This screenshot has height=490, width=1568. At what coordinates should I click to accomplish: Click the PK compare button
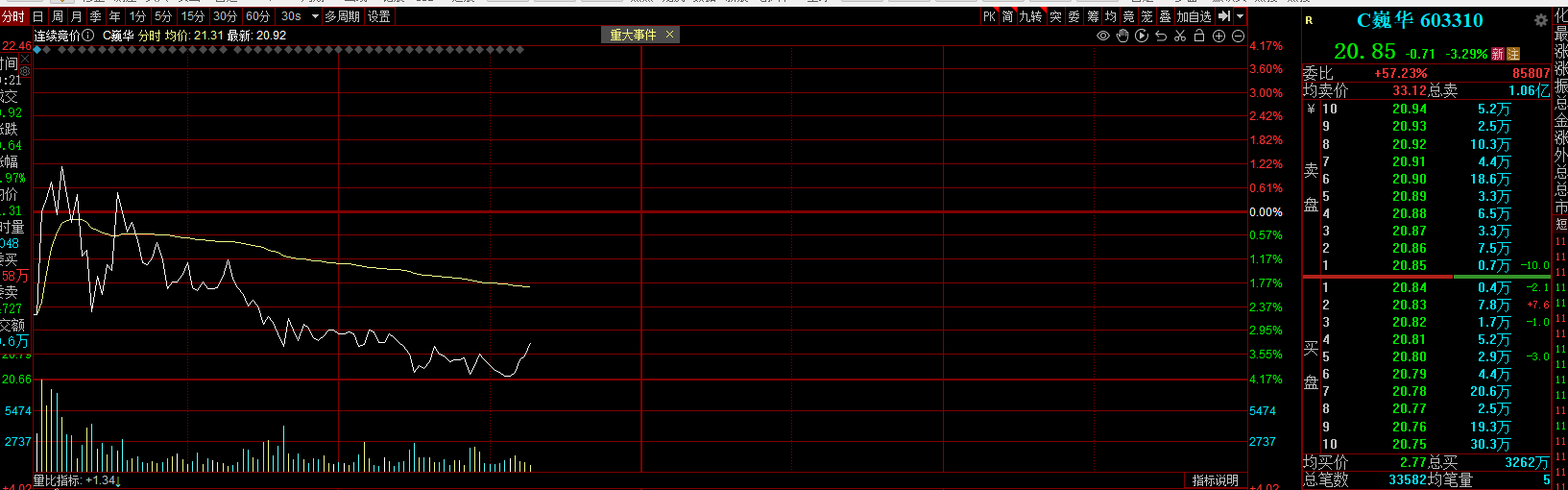pyautogui.click(x=990, y=16)
